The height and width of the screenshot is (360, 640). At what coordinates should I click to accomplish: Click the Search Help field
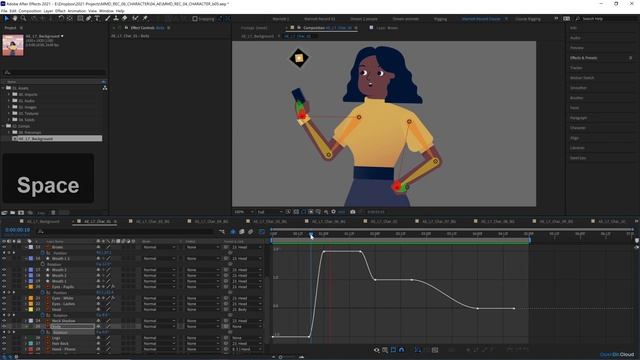coord(605,19)
